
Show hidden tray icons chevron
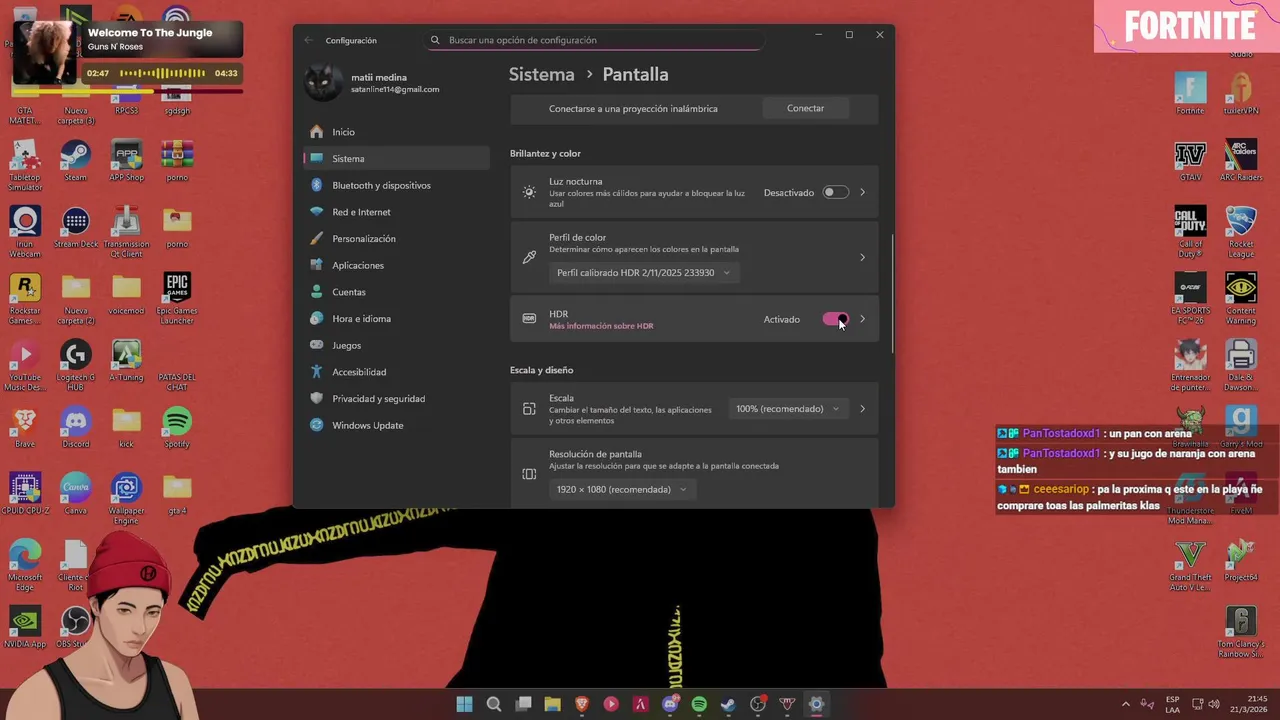pyautogui.click(x=1126, y=704)
